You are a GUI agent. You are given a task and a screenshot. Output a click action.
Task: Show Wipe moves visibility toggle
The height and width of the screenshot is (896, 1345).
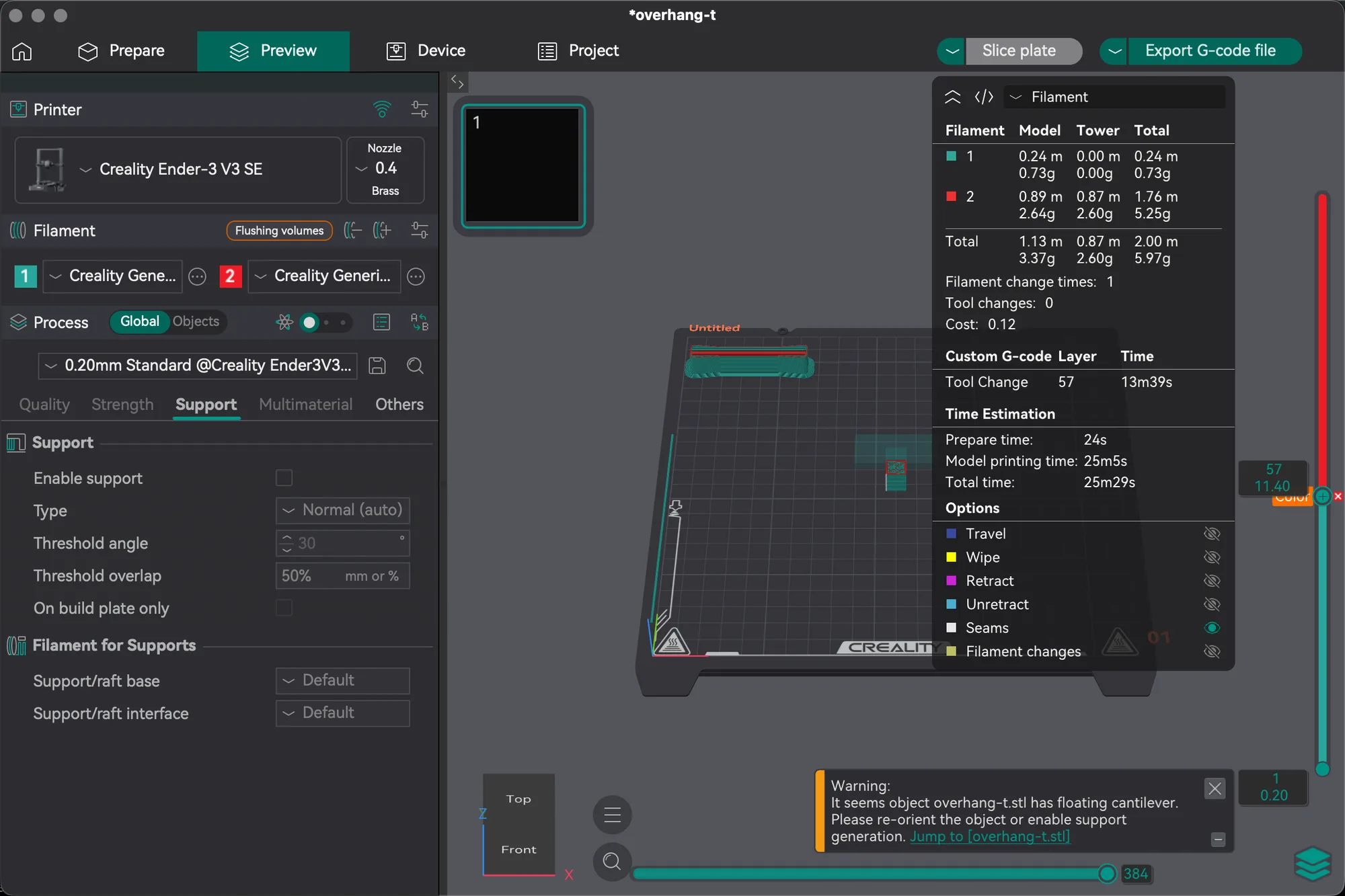pos(1212,557)
